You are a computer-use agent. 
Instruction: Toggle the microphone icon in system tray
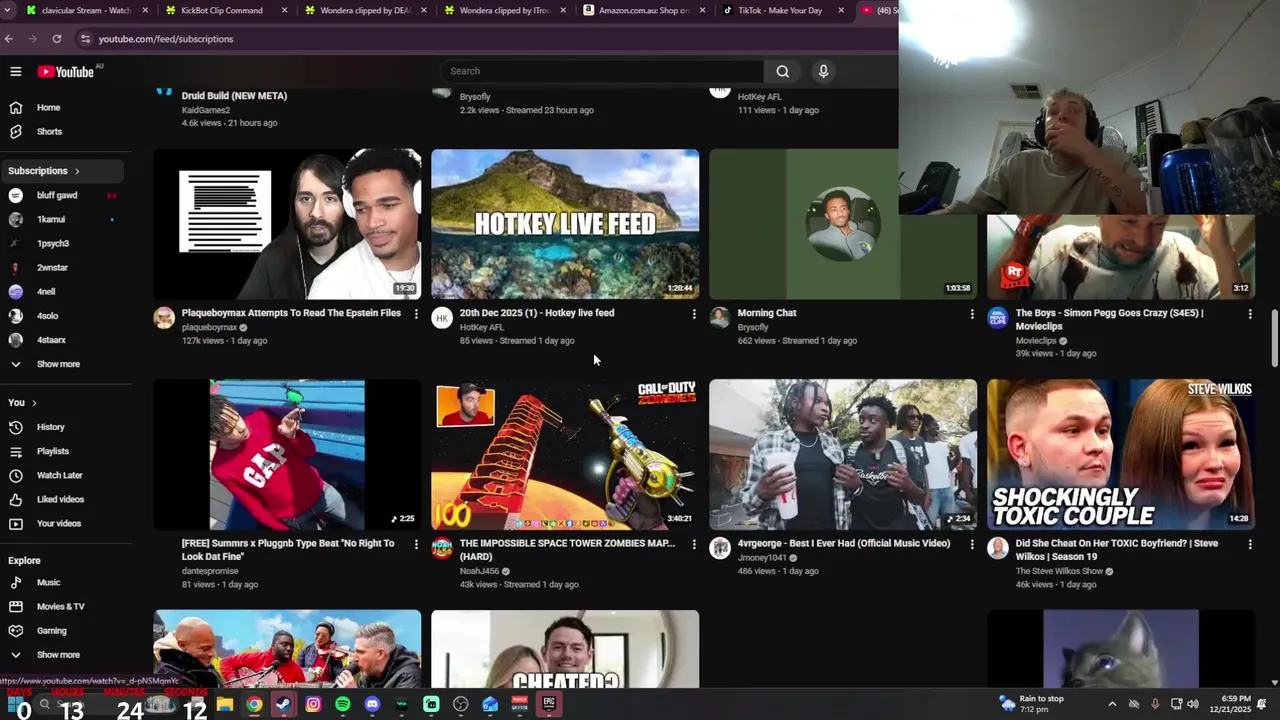coord(1155,704)
